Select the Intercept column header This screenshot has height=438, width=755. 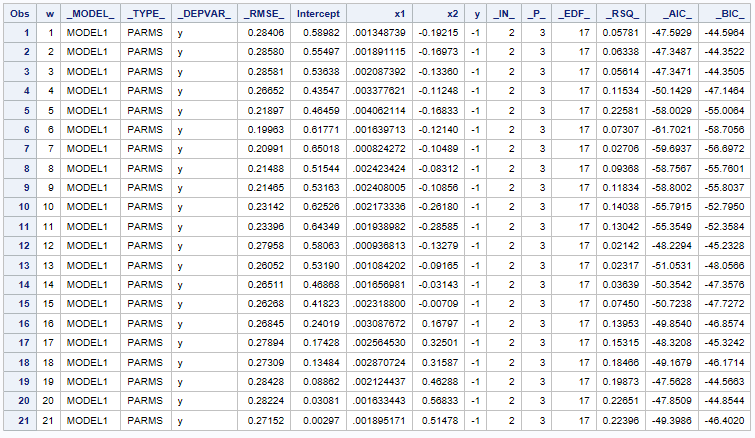tap(320, 16)
